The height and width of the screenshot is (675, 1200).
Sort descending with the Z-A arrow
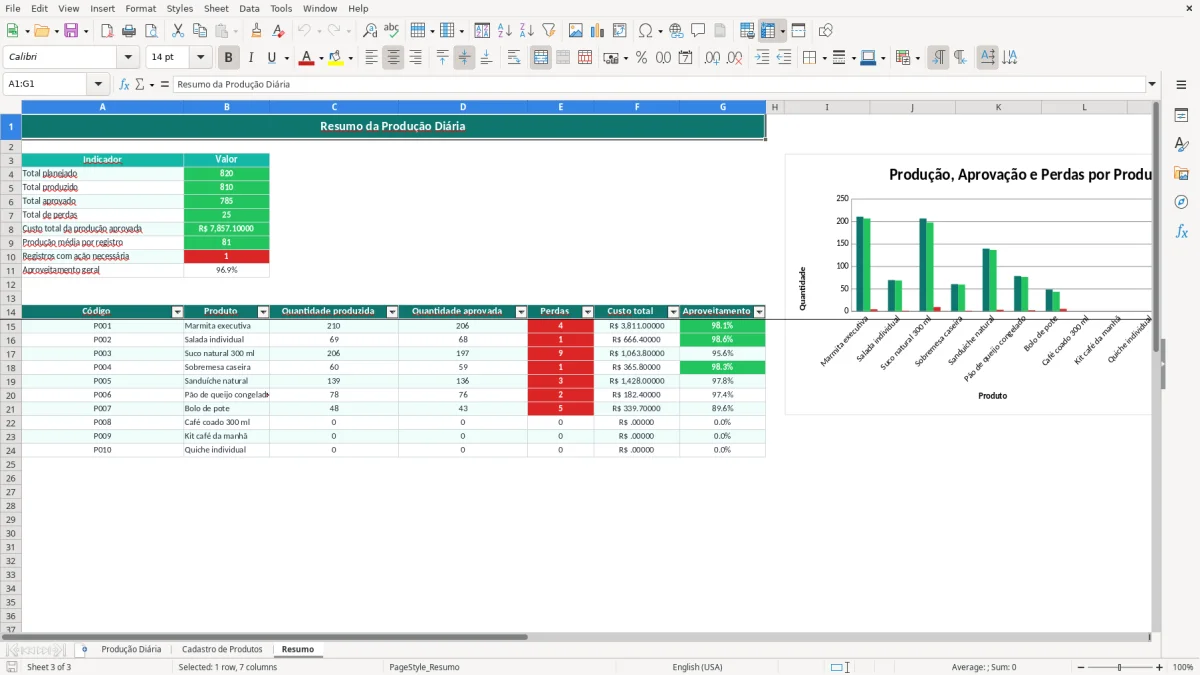point(527,31)
